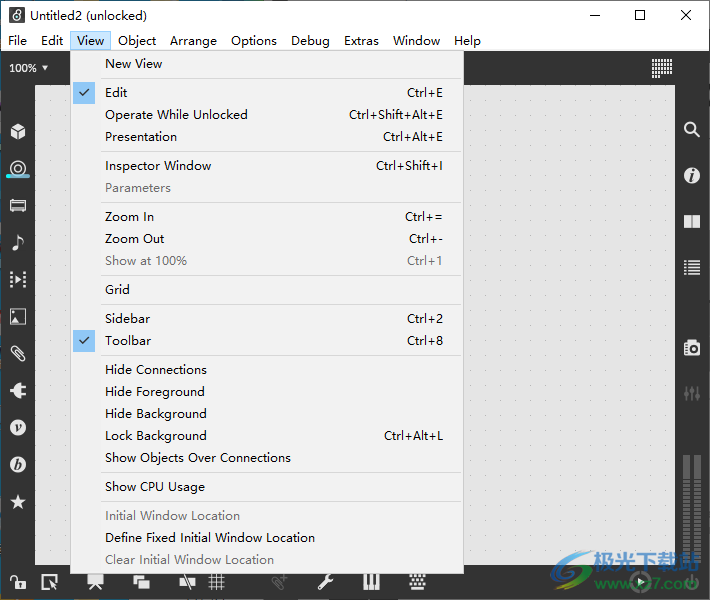The height and width of the screenshot is (600, 710).
Task: Open the Arrange menu
Action: (193, 41)
